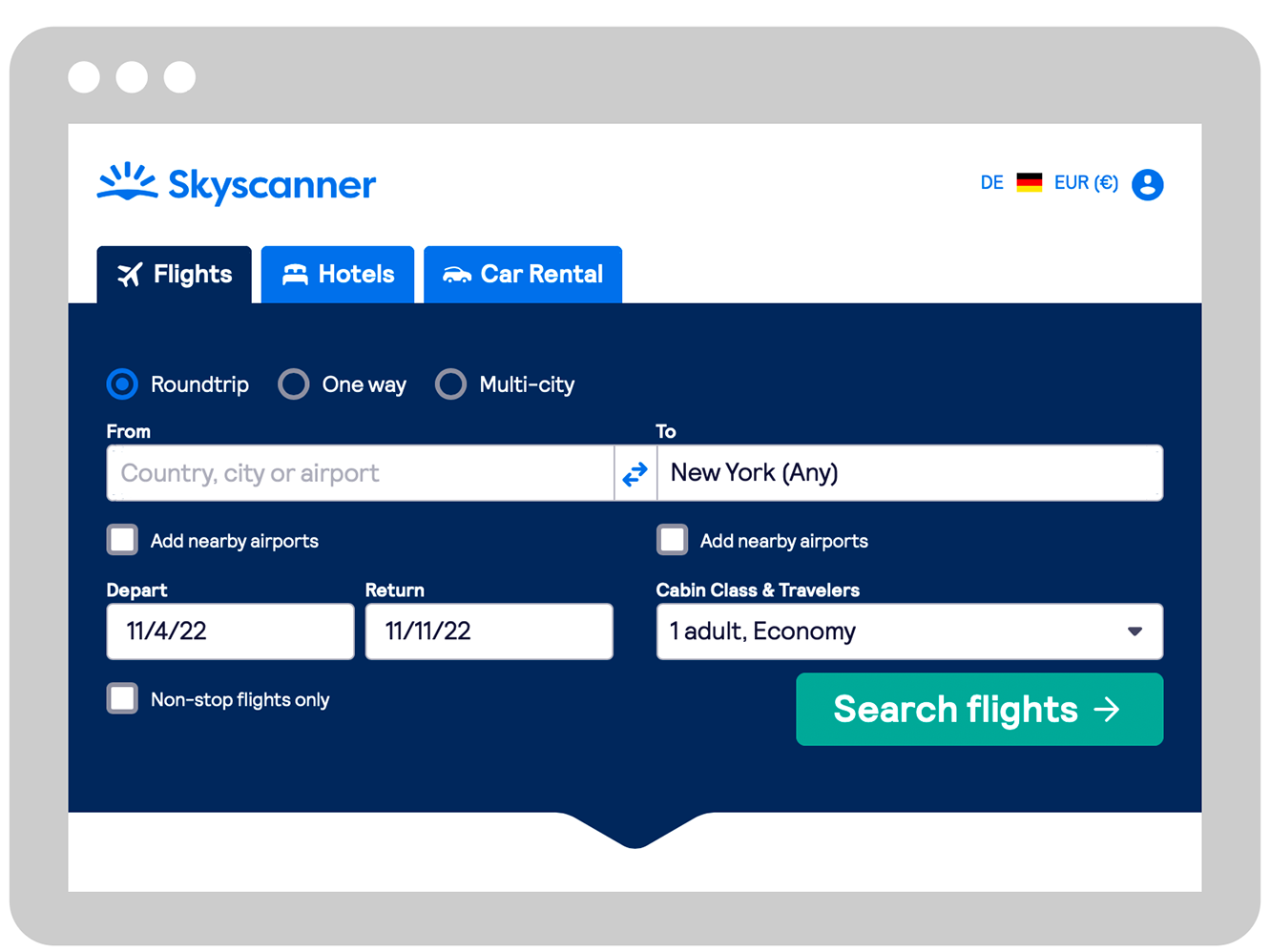Viewport: 1270px width, 952px height.
Task: Open the DE language selector
Action: (x=992, y=182)
